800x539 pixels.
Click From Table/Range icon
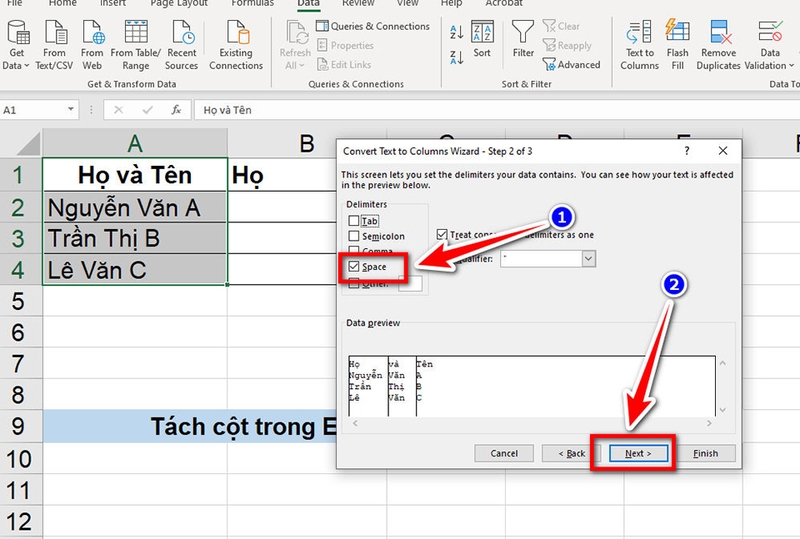pyautogui.click(x=136, y=32)
